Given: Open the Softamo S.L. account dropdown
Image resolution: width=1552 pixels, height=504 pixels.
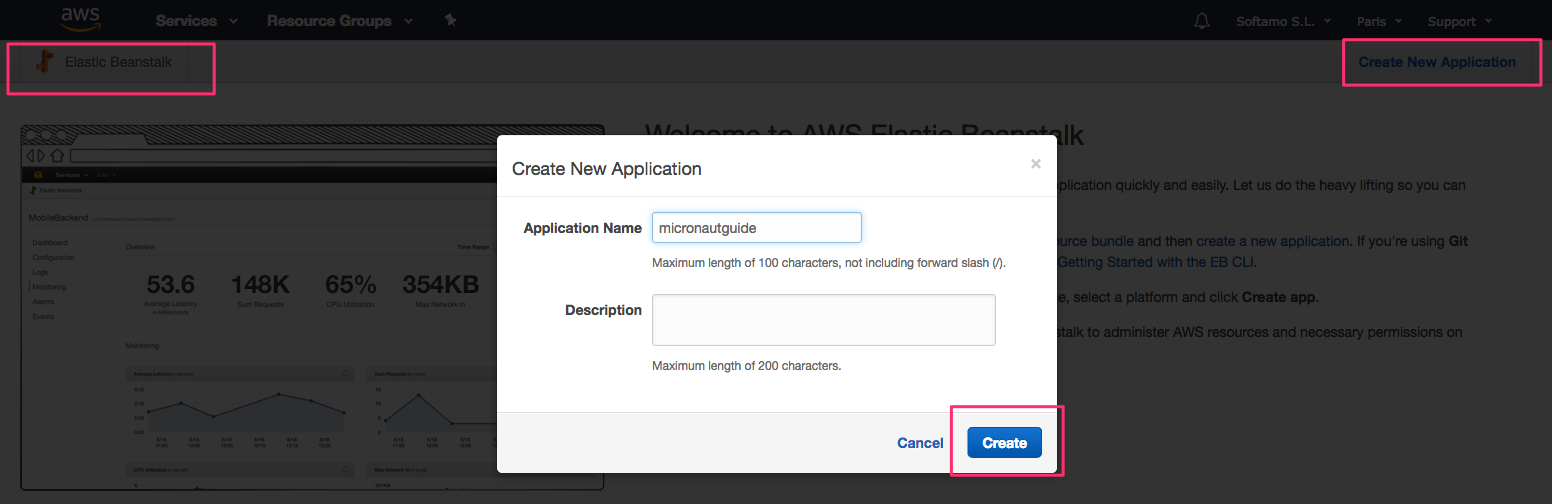Looking at the screenshot, I should [x=1283, y=21].
